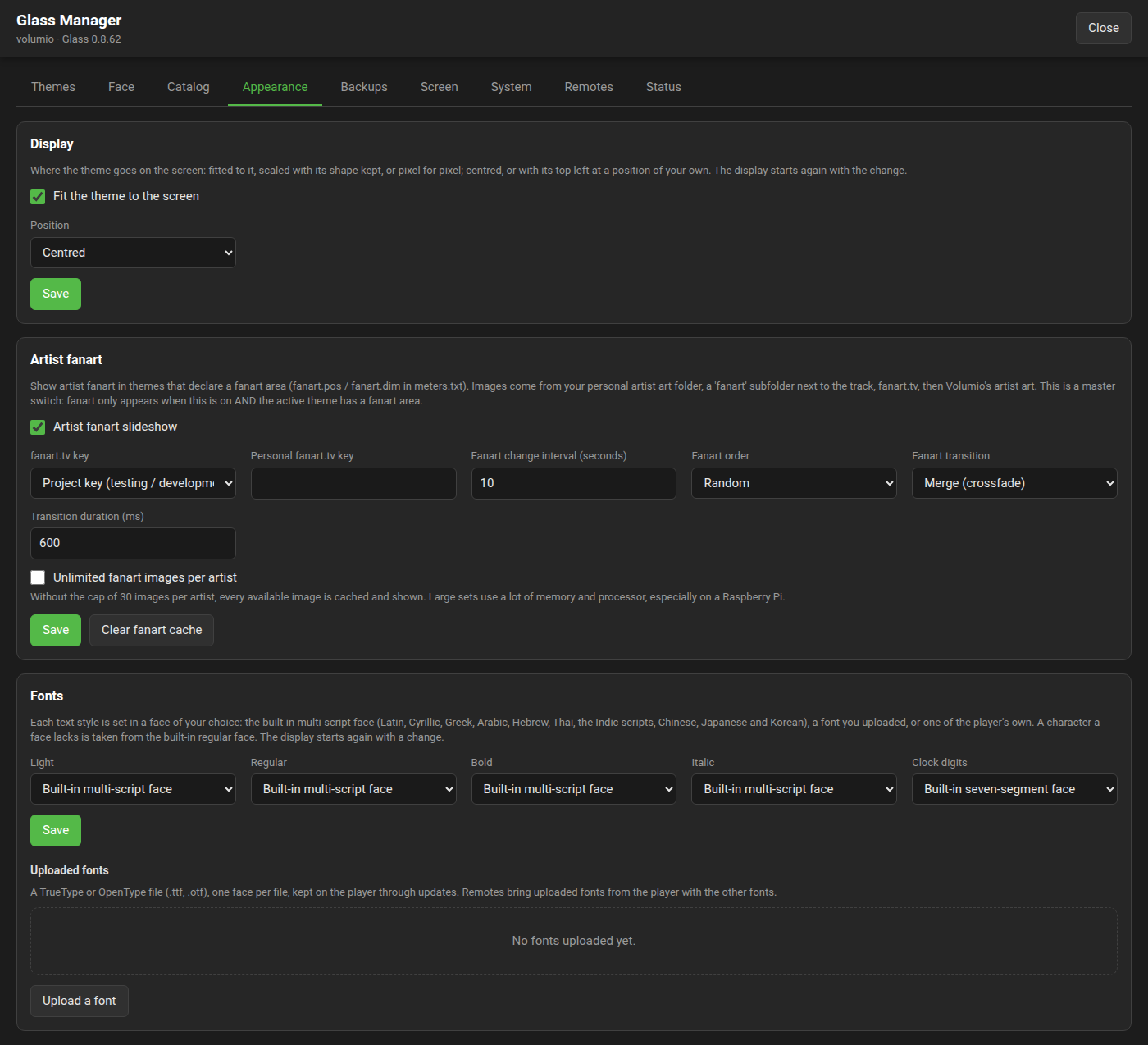Close the Glass Manager panel

pos(1104,28)
